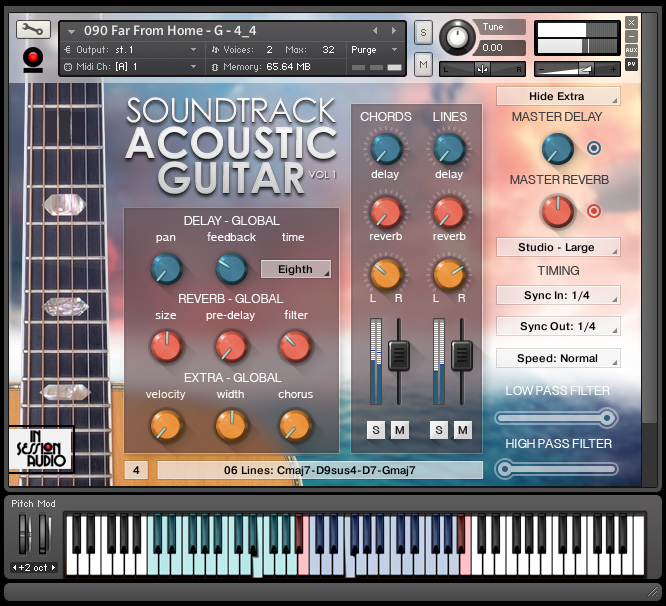This screenshot has width=666, height=606.
Task: Solo the instrument with header S button
Action: click(x=423, y=33)
